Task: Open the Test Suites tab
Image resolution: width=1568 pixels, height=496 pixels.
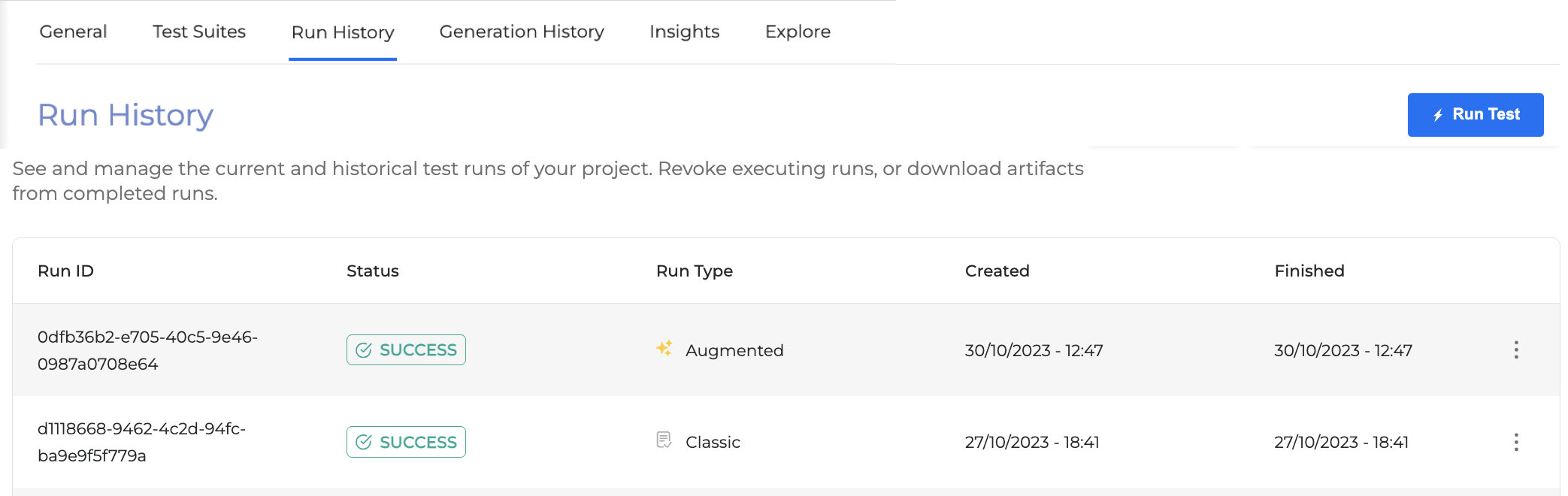Action: [x=199, y=32]
